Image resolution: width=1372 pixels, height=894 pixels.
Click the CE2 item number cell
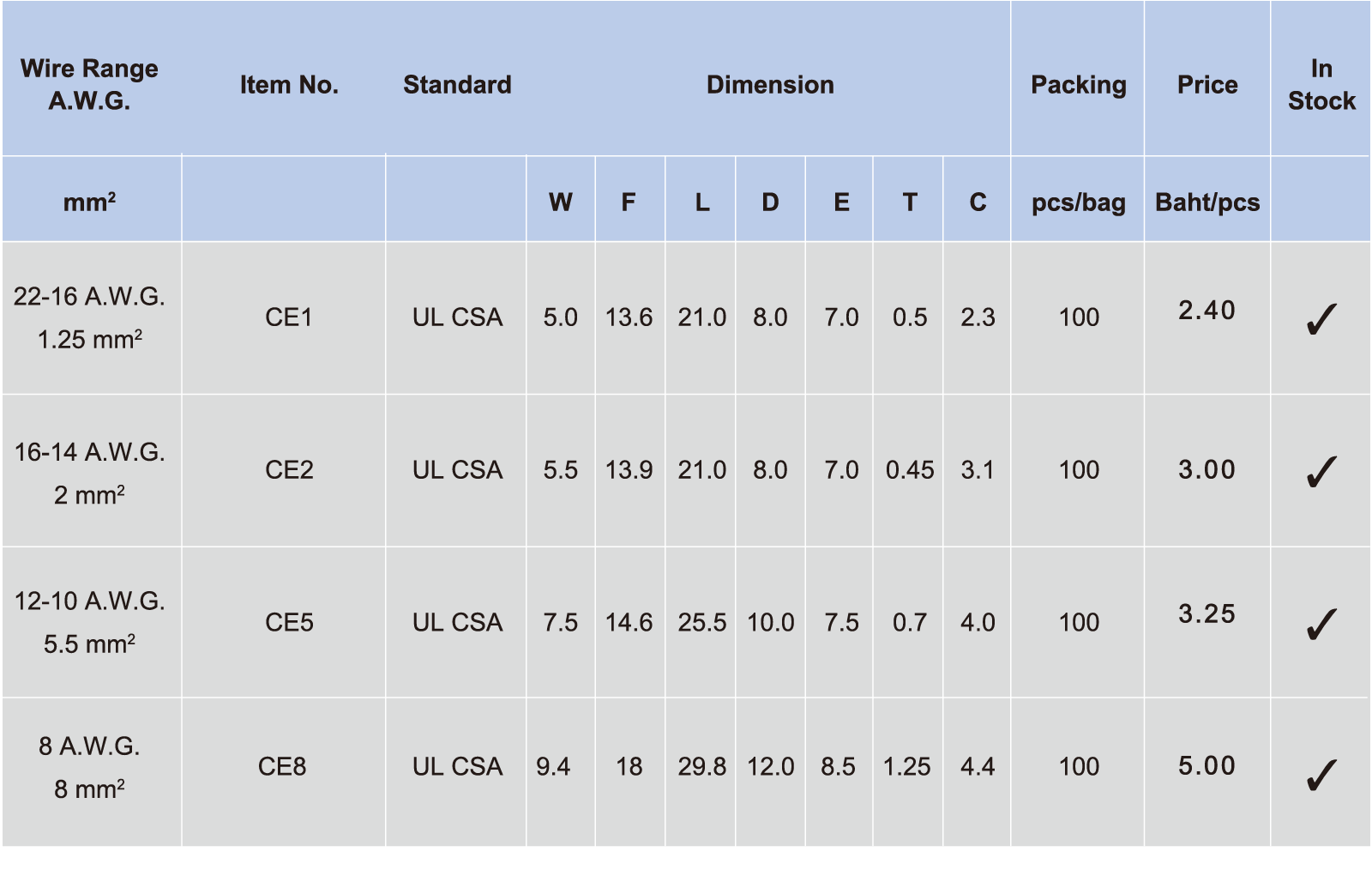coord(289,470)
